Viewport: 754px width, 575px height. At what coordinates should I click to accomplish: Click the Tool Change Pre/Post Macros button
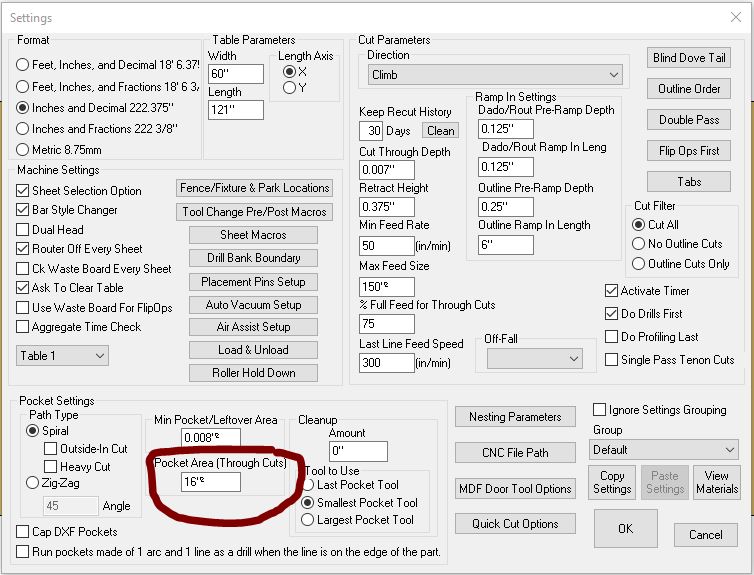tap(254, 212)
